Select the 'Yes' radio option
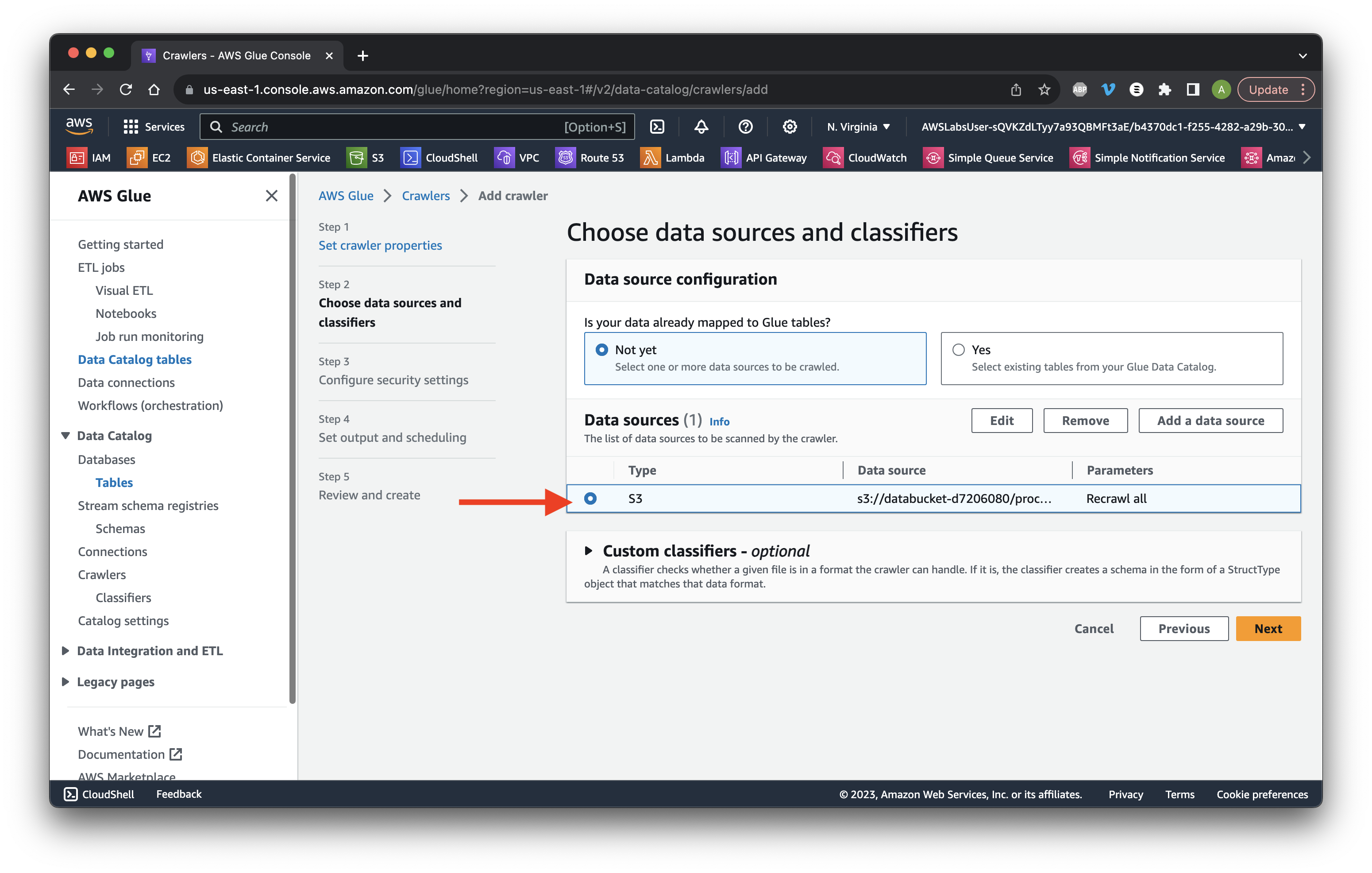Image resolution: width=1372 pixels, height=873 pixels. [958, 349]
